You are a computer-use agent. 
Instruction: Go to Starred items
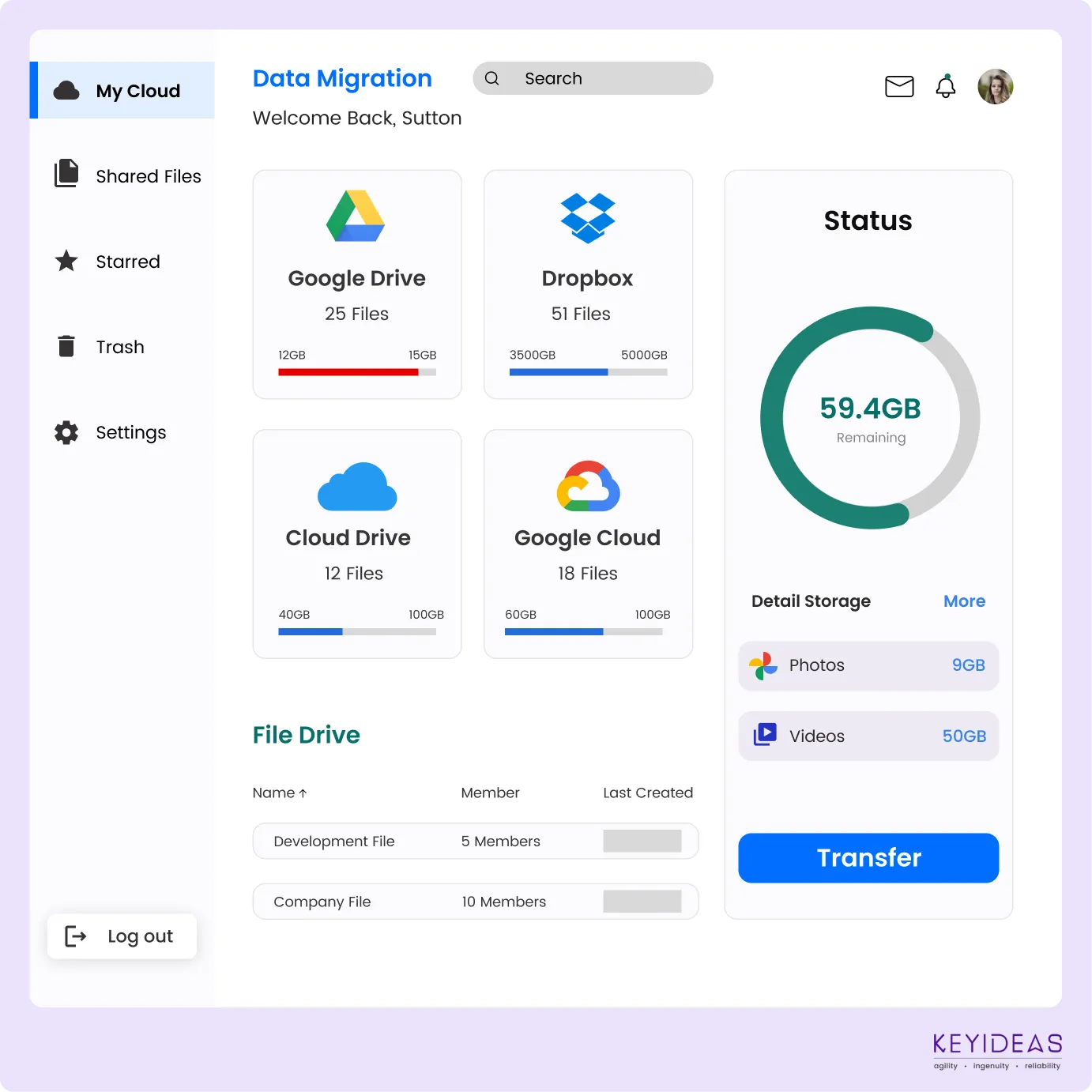click(x=107, y=262)
